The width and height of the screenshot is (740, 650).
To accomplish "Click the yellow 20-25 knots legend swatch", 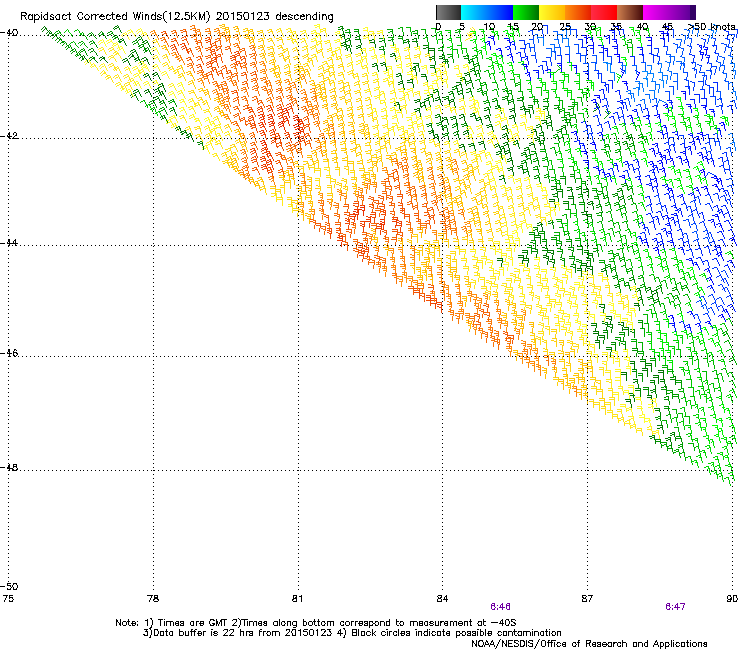I will (x=552, y=12).
